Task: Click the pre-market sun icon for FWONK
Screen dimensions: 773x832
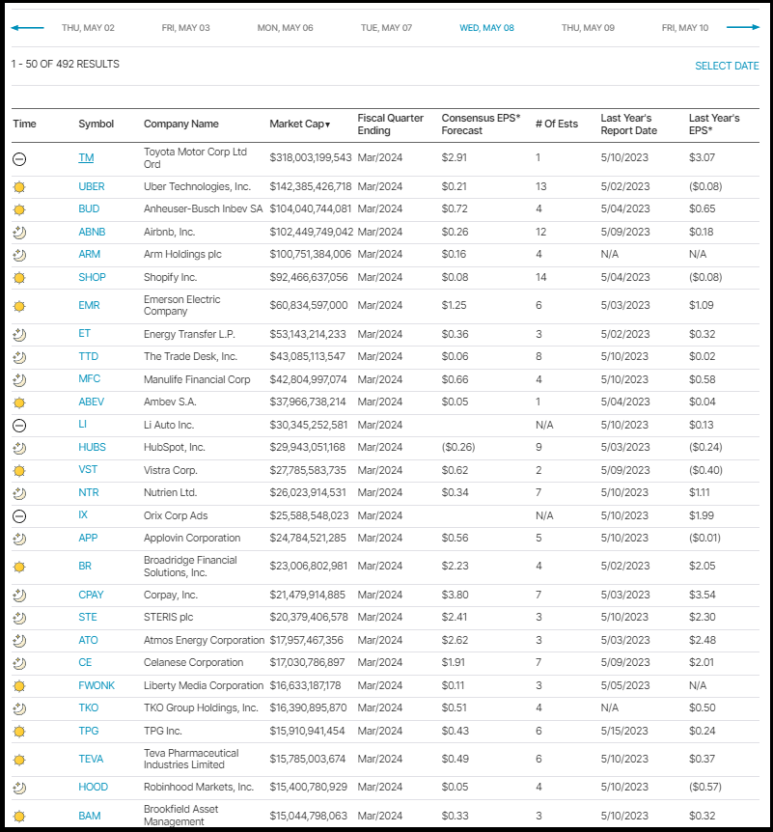Action: (20, 686)
